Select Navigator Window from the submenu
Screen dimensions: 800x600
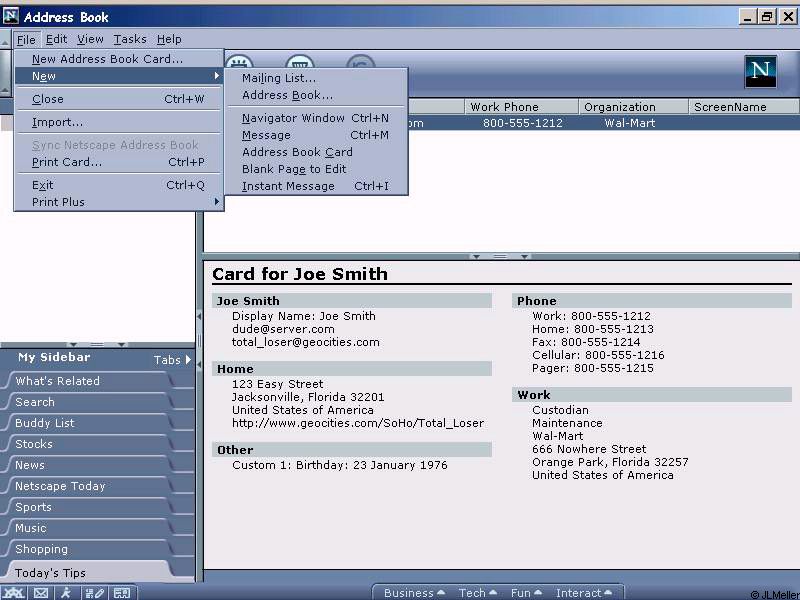[316, 118]
